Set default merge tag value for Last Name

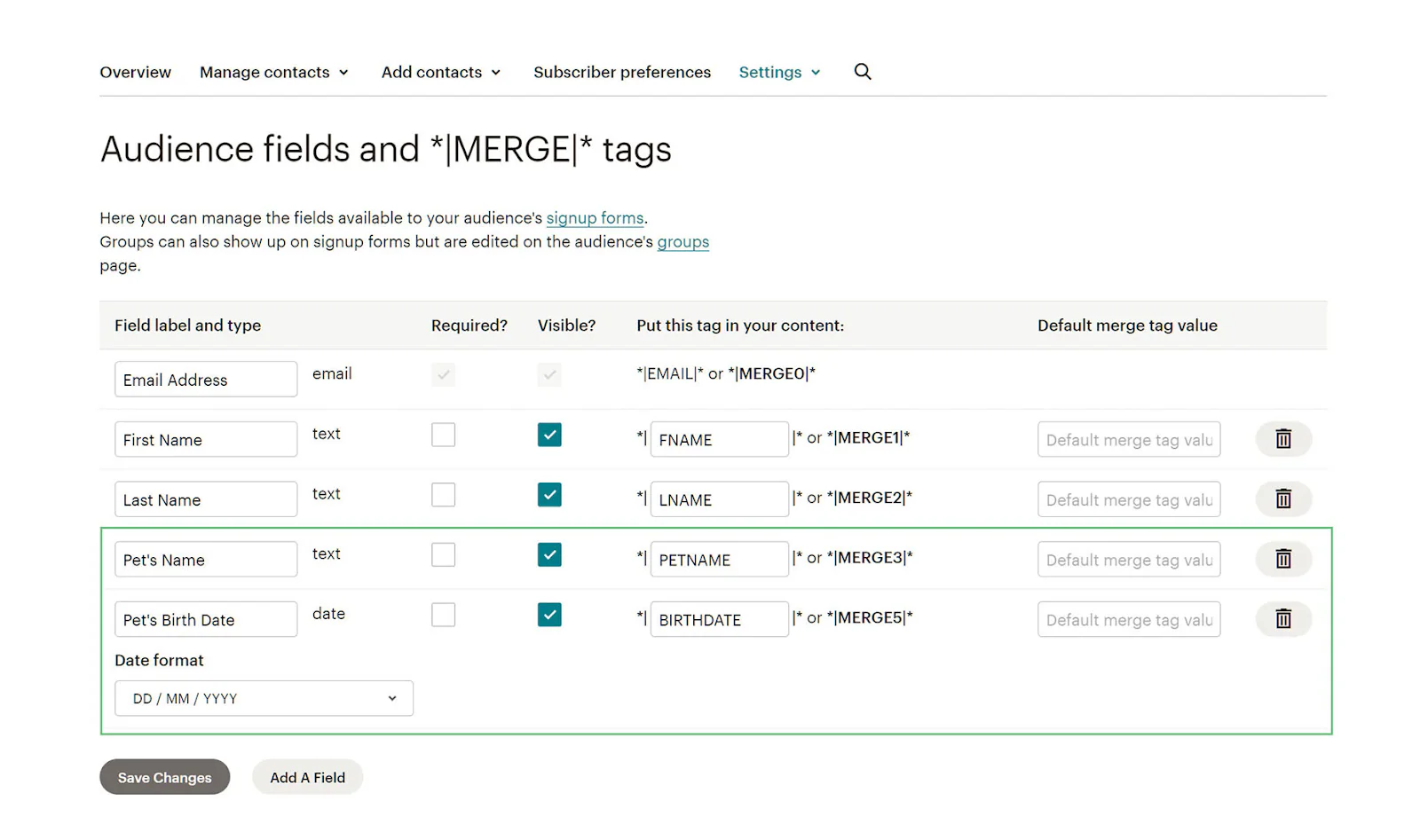[1129, 499]
